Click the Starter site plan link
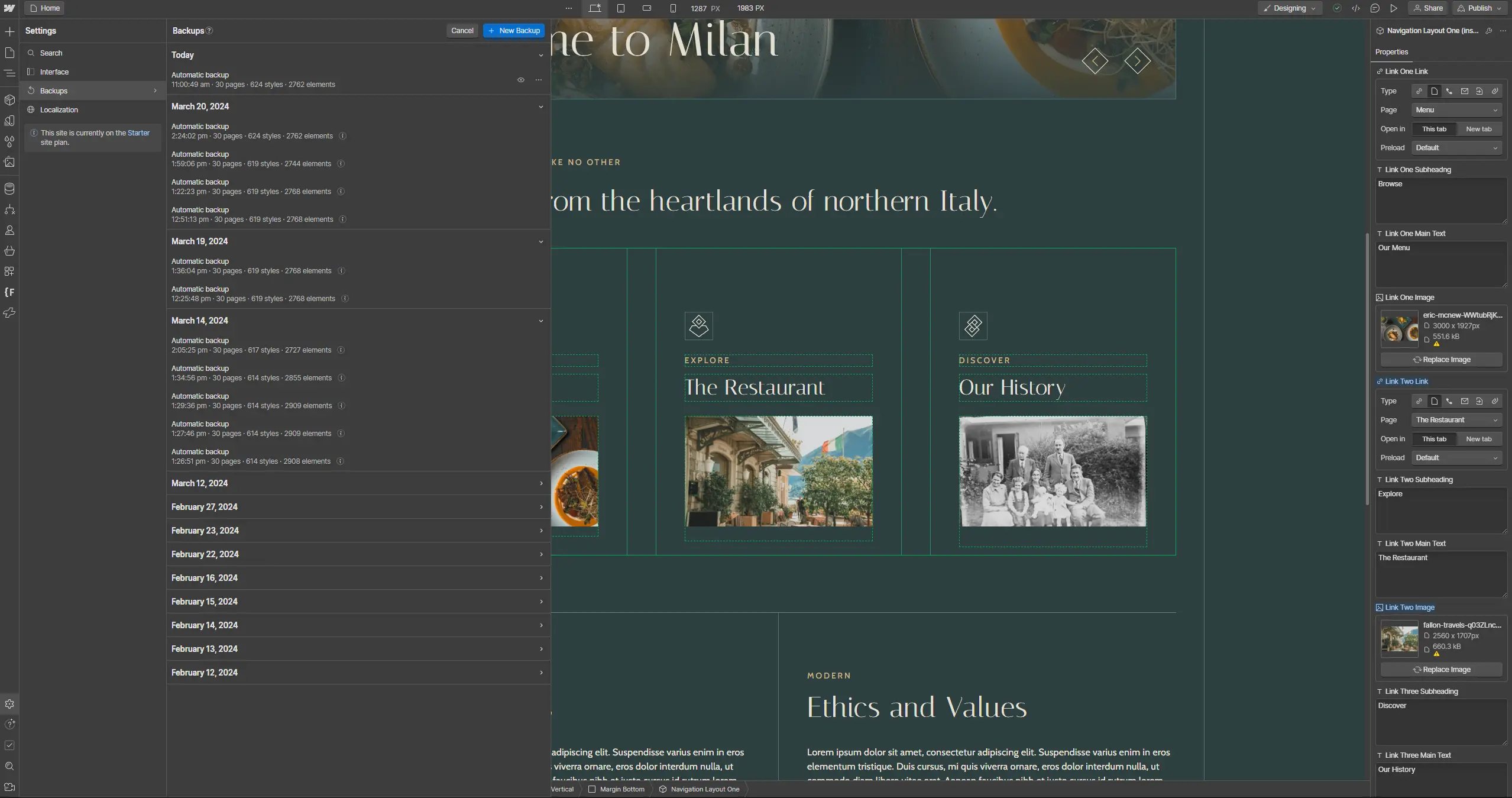The width and height of the screenshot is (1512, 798). [x=138, y=133]
